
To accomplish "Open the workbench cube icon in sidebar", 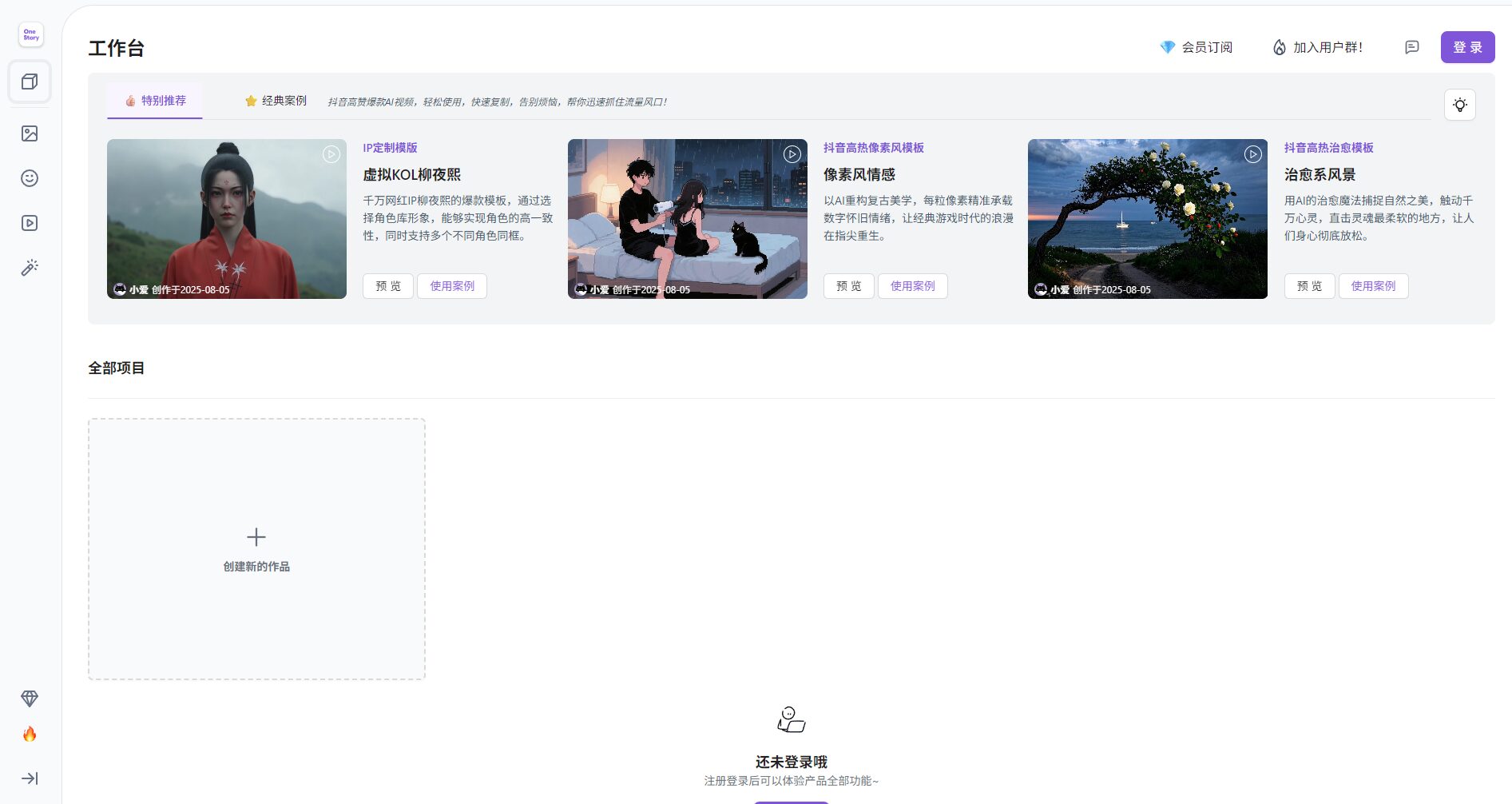I will click(x=30, y=82).
